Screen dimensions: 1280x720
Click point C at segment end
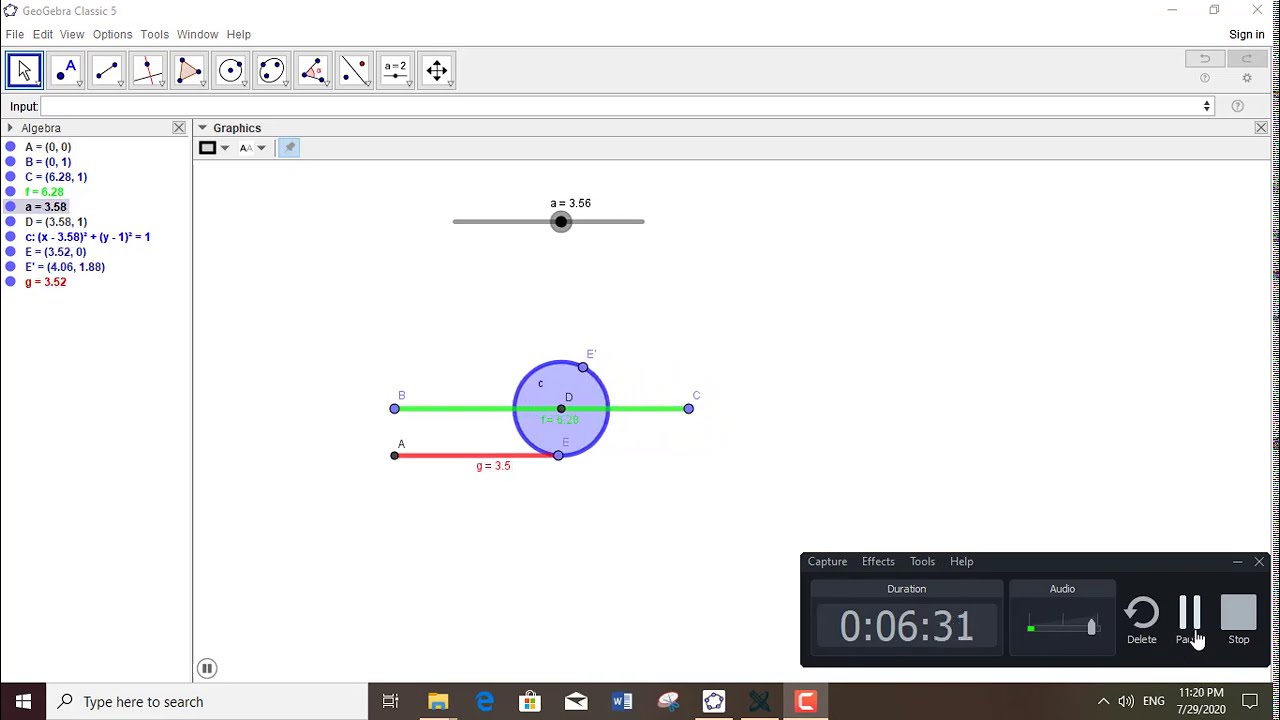pos(688,408)
